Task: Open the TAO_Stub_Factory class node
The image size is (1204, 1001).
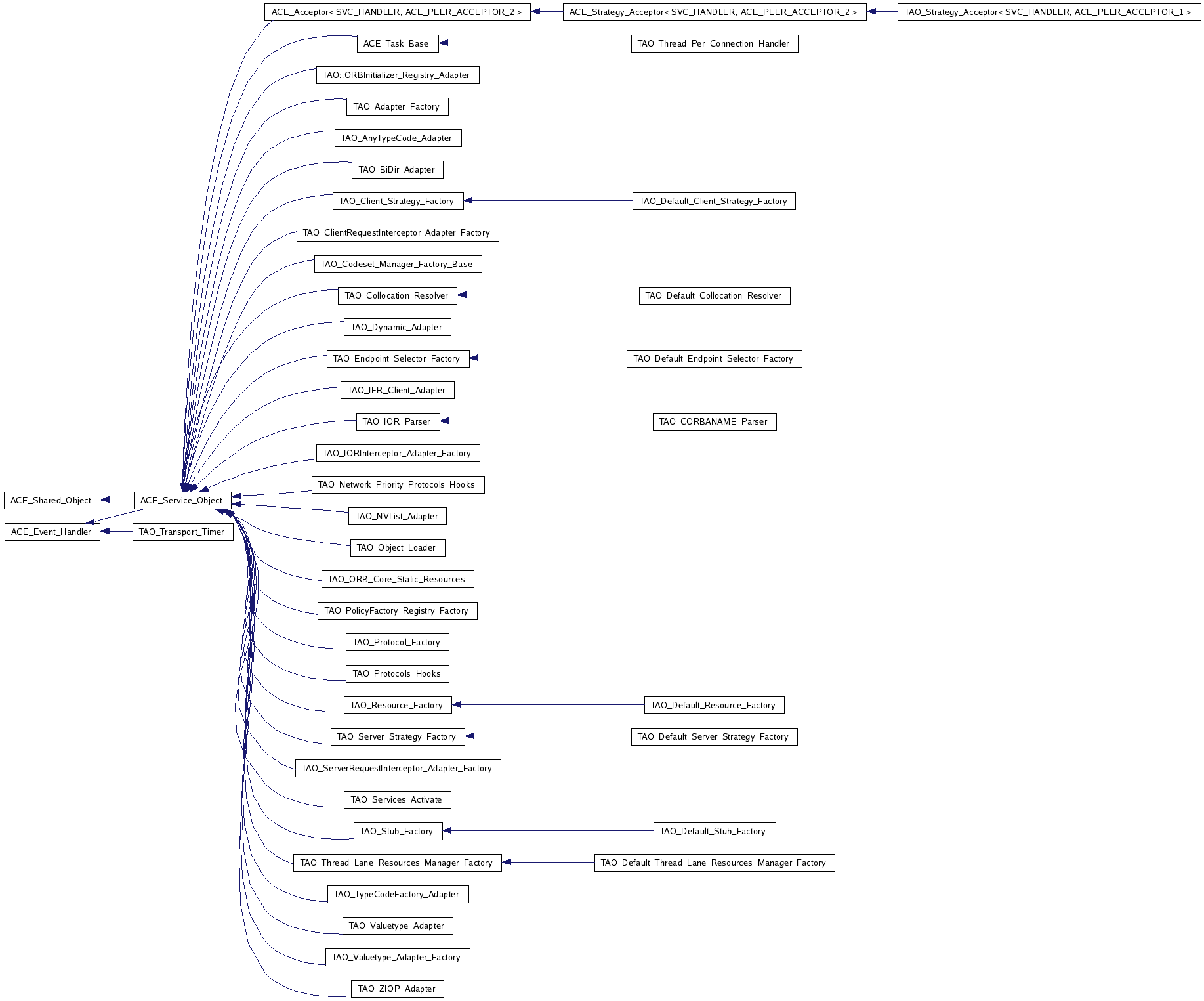Action: (397, 831)
